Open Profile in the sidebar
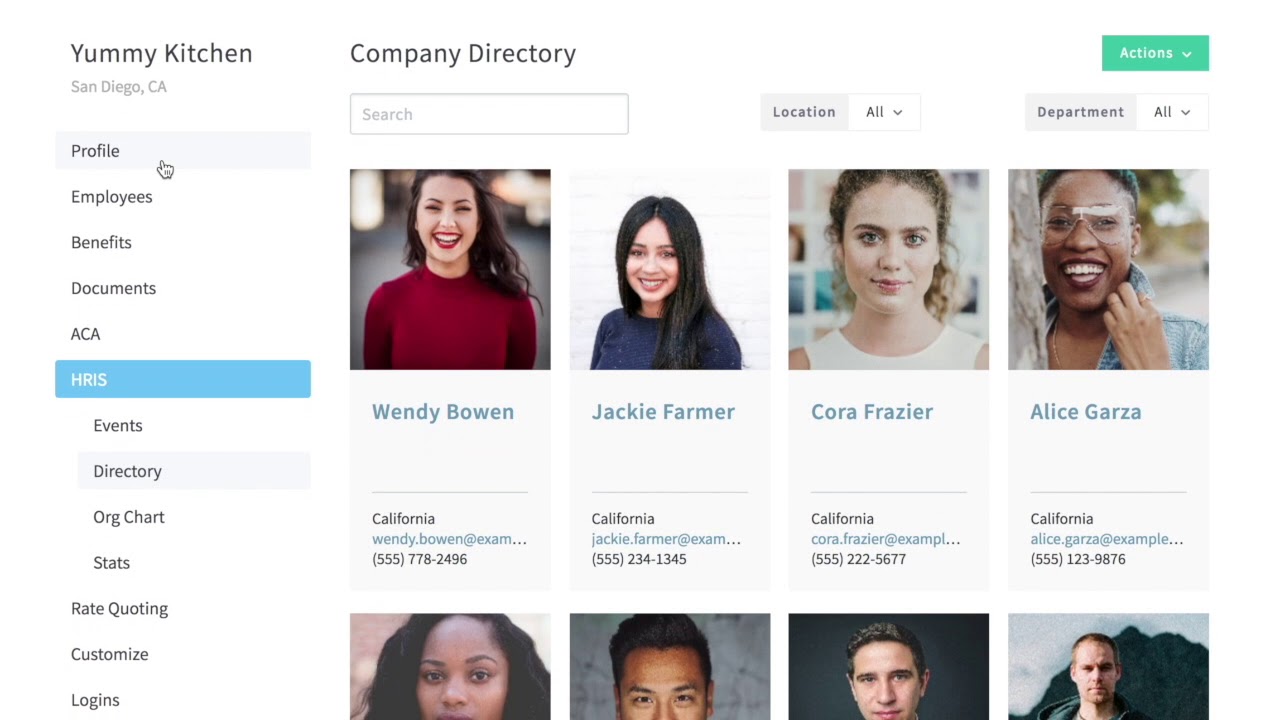The image size is (1280, 720). (95, 151)
